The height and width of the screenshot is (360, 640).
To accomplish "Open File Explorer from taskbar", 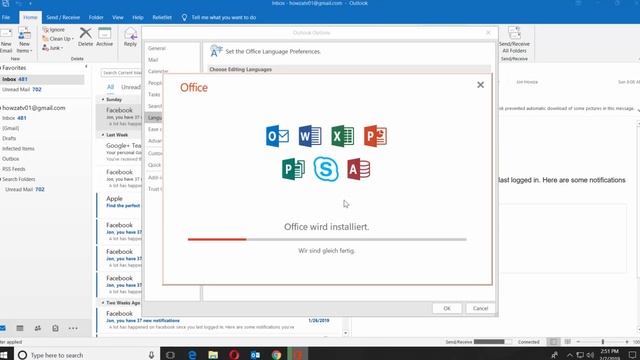I will pyautogui.click(x=213, y=355).
